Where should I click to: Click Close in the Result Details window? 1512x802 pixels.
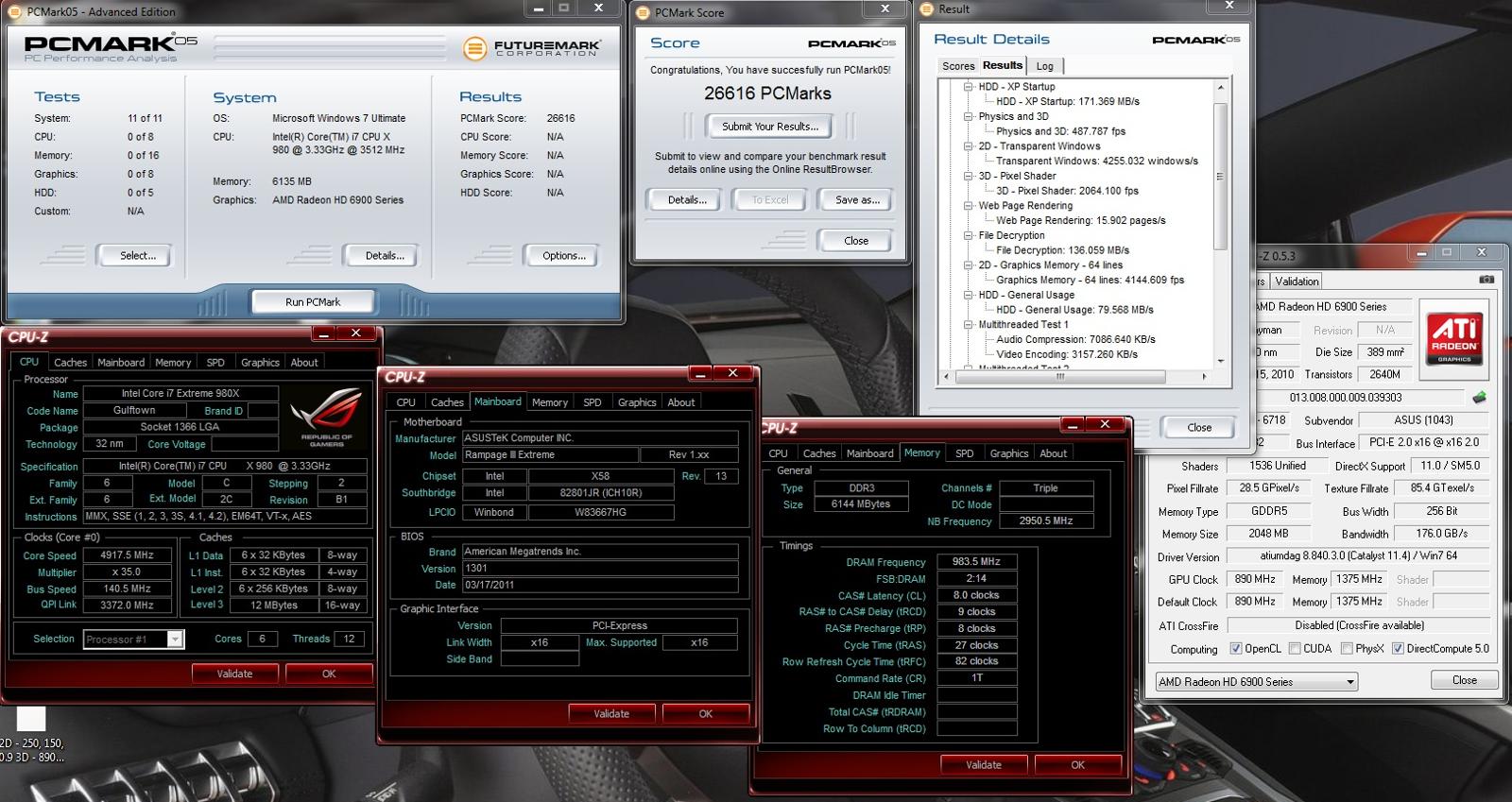click(x=1199, y=428)
